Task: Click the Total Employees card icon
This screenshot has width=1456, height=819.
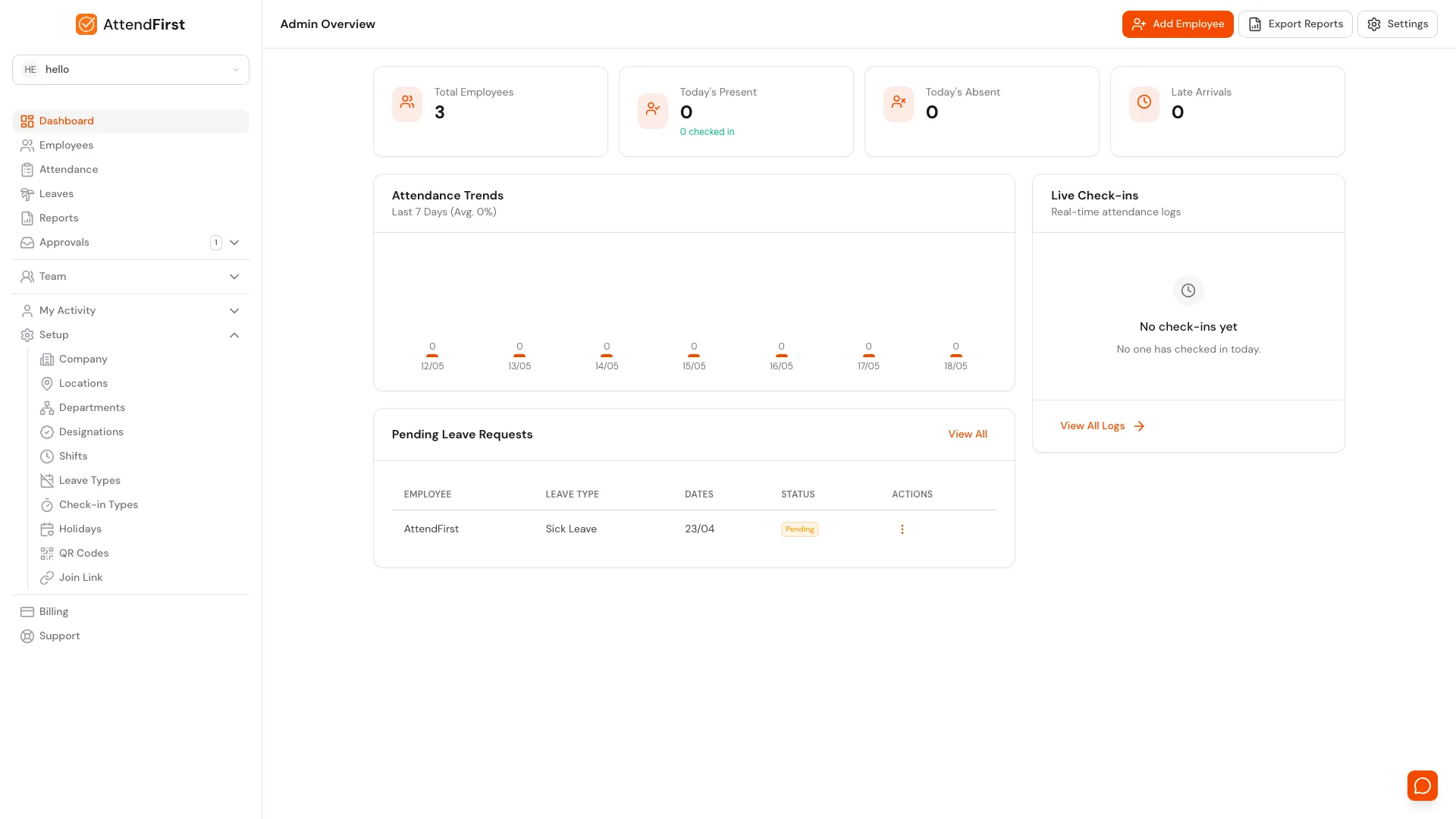Action: (x=407, y=104)
